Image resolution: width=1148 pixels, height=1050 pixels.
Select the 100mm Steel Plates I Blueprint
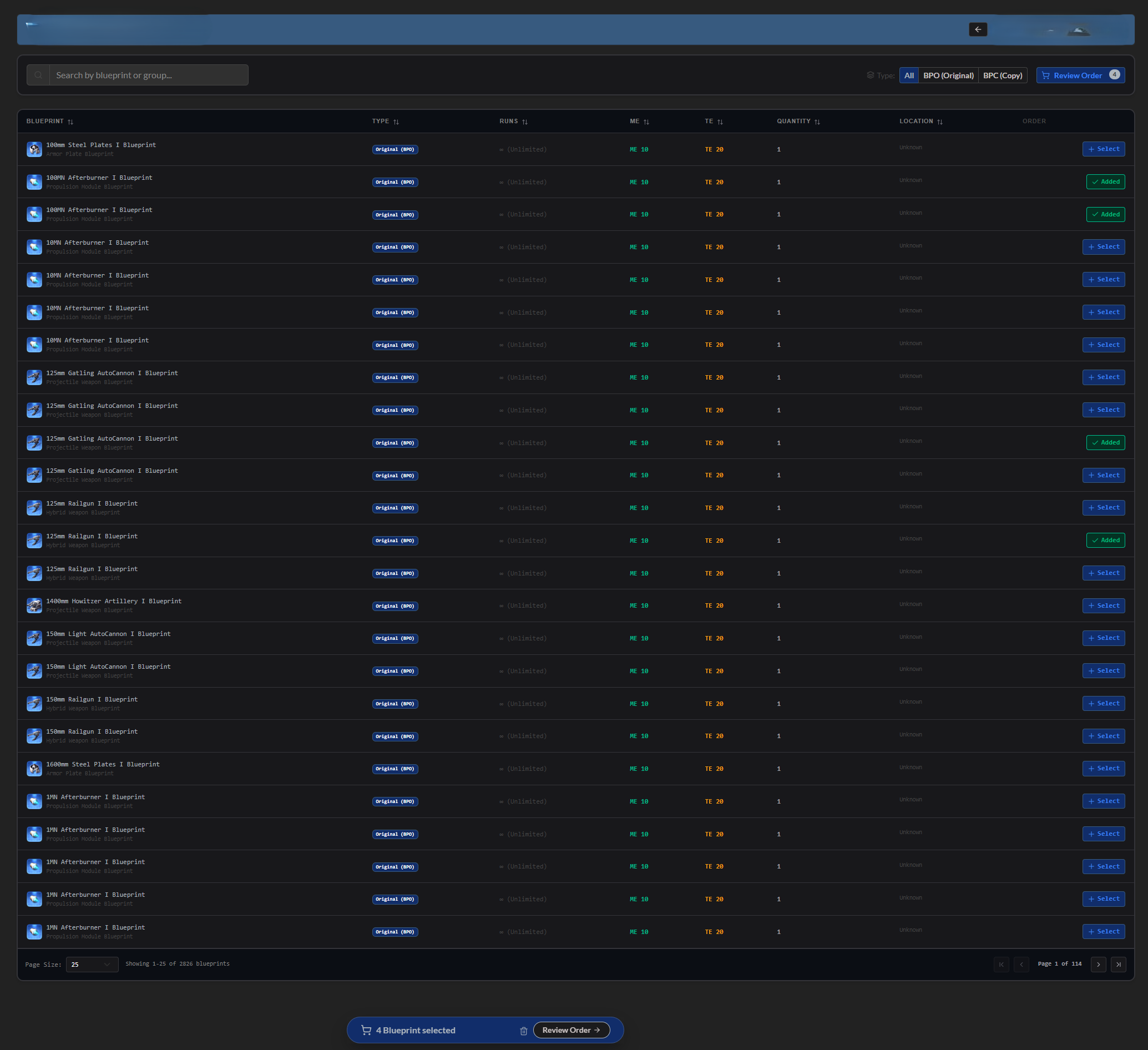pos(1103,149)
